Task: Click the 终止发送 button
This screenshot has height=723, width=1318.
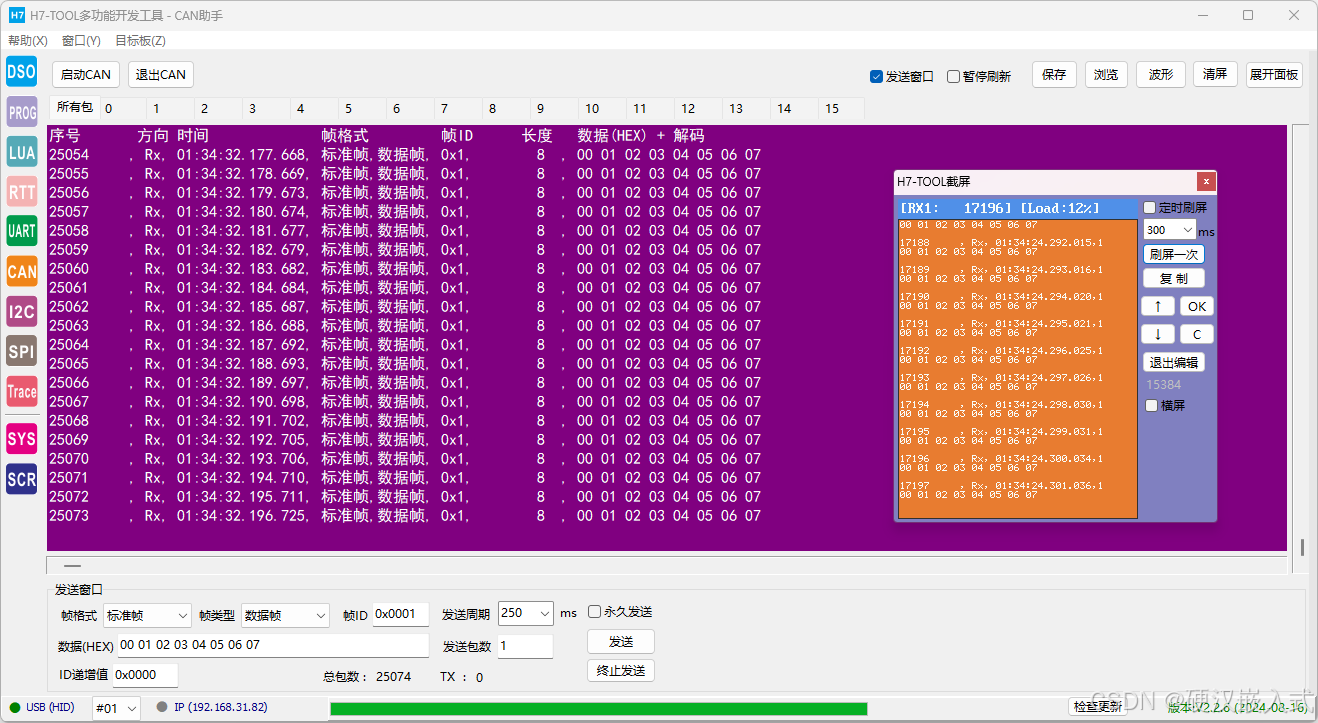Action: (x=621, y=670)
